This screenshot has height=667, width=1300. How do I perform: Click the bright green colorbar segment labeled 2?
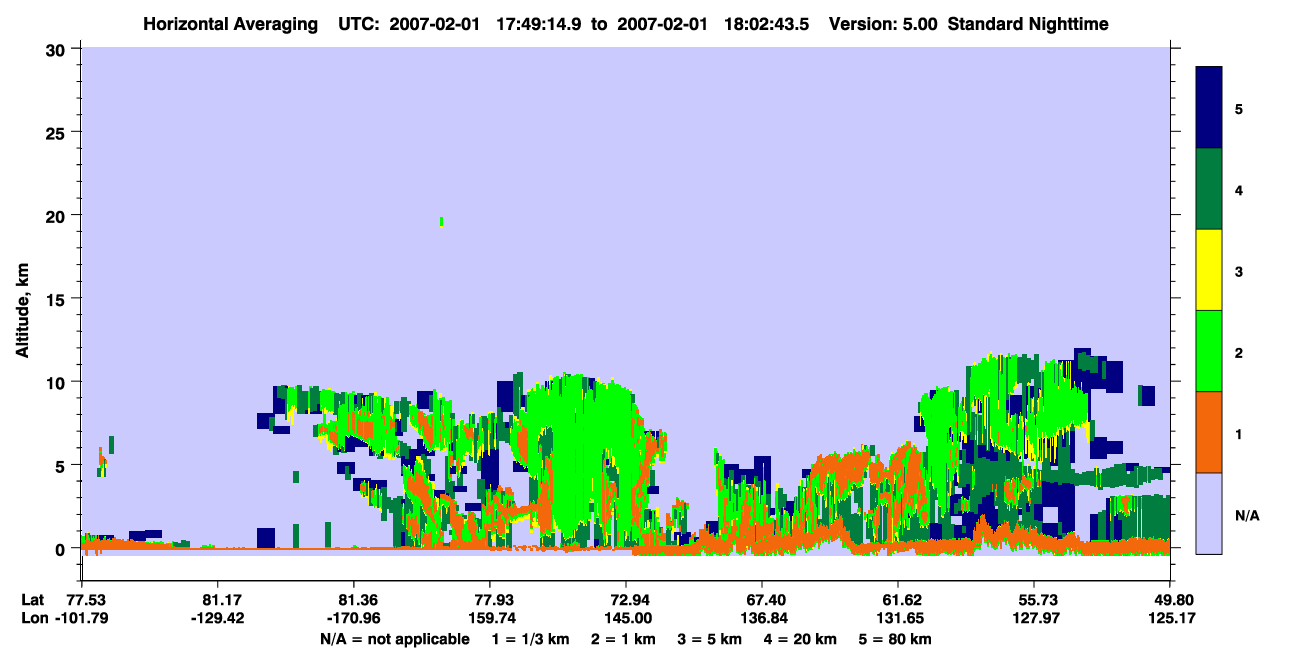[x=1209, y=351]
